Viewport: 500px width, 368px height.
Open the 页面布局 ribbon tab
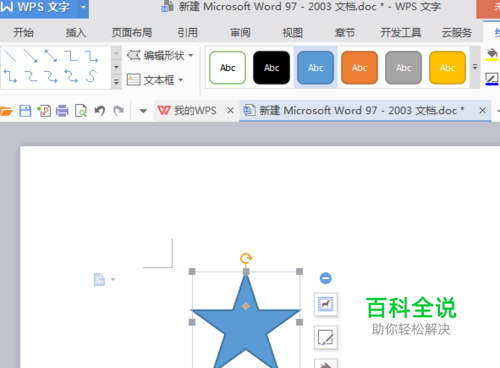click(132, 33)
